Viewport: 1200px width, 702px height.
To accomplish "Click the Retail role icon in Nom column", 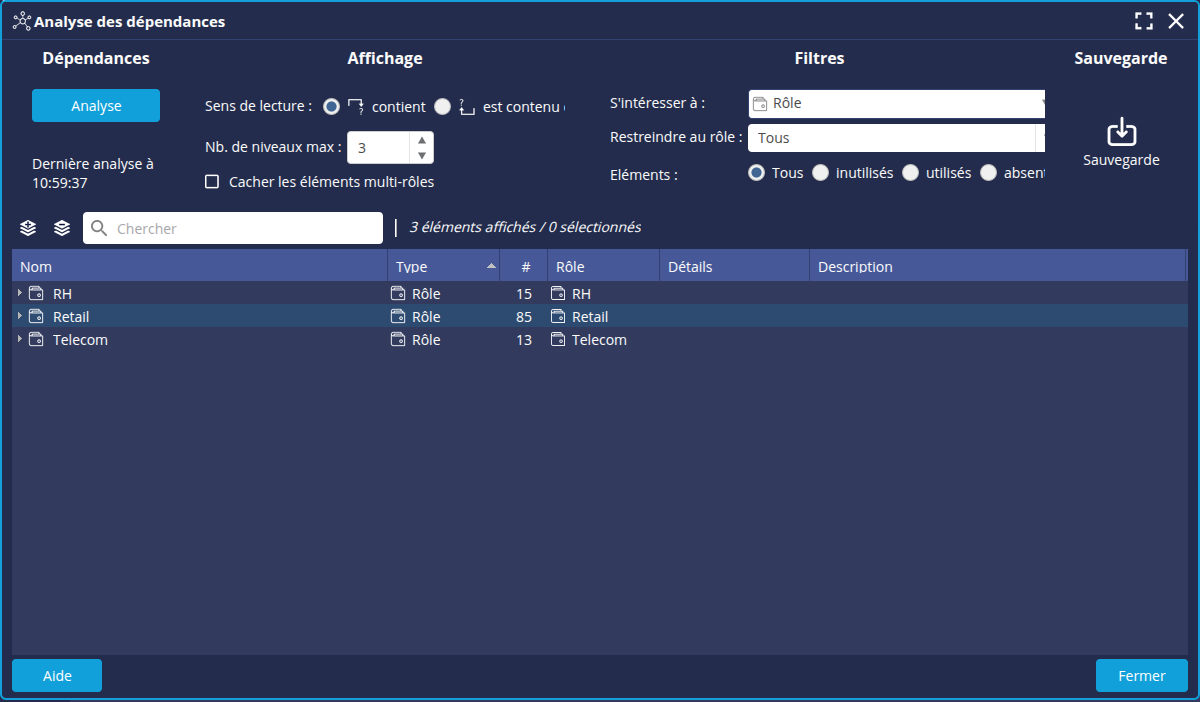I will pos(37,317).
